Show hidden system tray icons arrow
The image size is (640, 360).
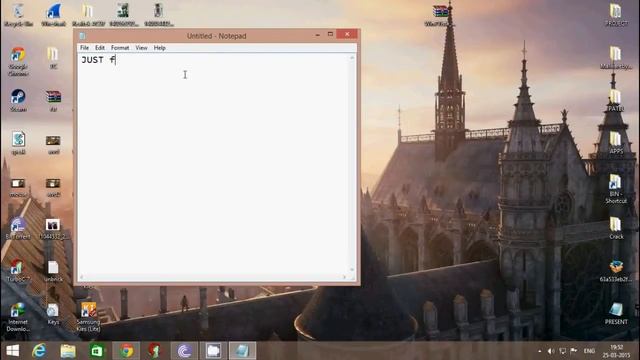540,351
